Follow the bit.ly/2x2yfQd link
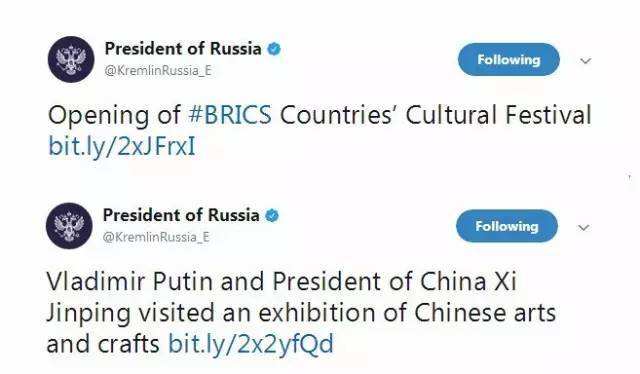Screen dimensions: 640x374 [x=251, y=343]
